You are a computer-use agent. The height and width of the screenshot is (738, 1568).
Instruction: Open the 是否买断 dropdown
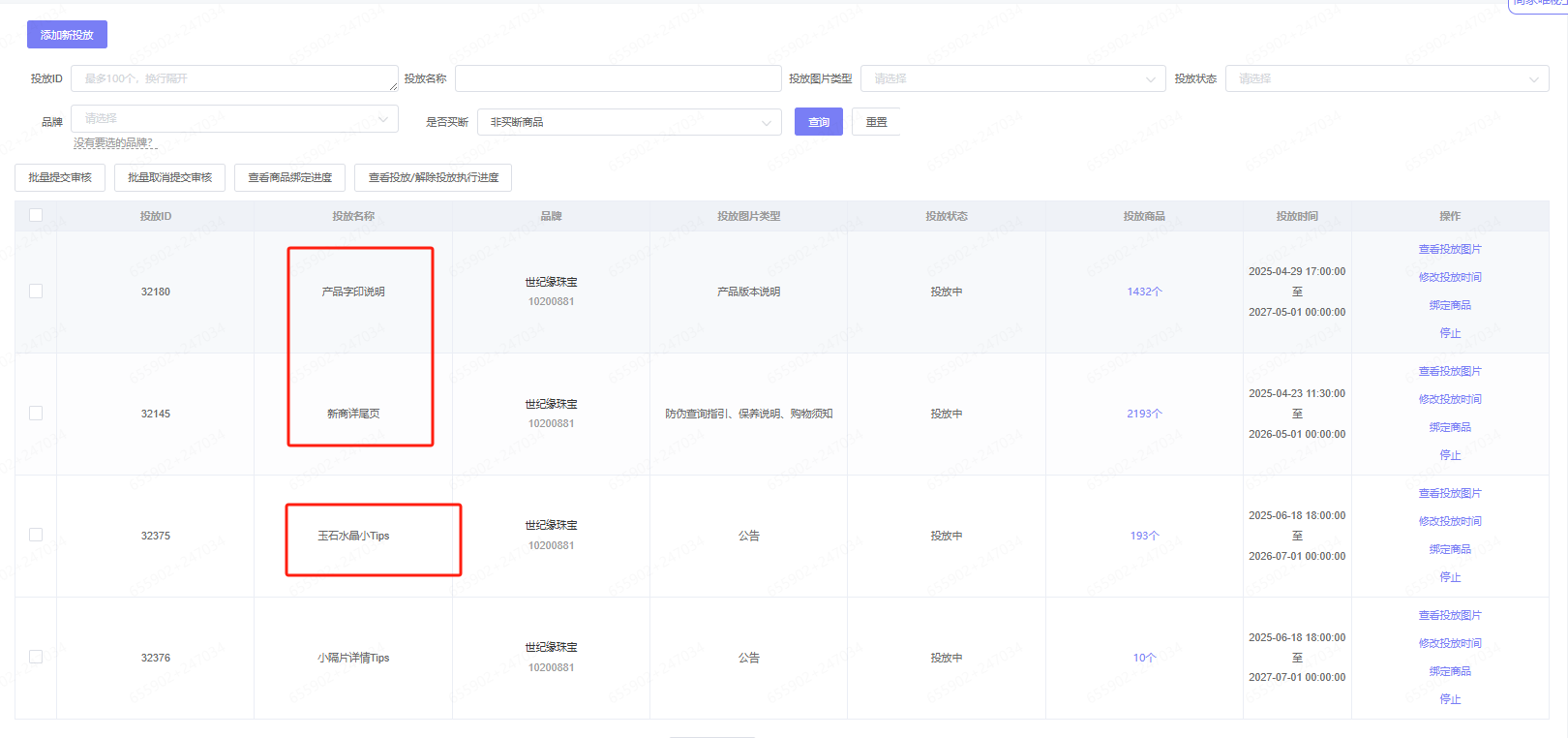pos(629,122)
